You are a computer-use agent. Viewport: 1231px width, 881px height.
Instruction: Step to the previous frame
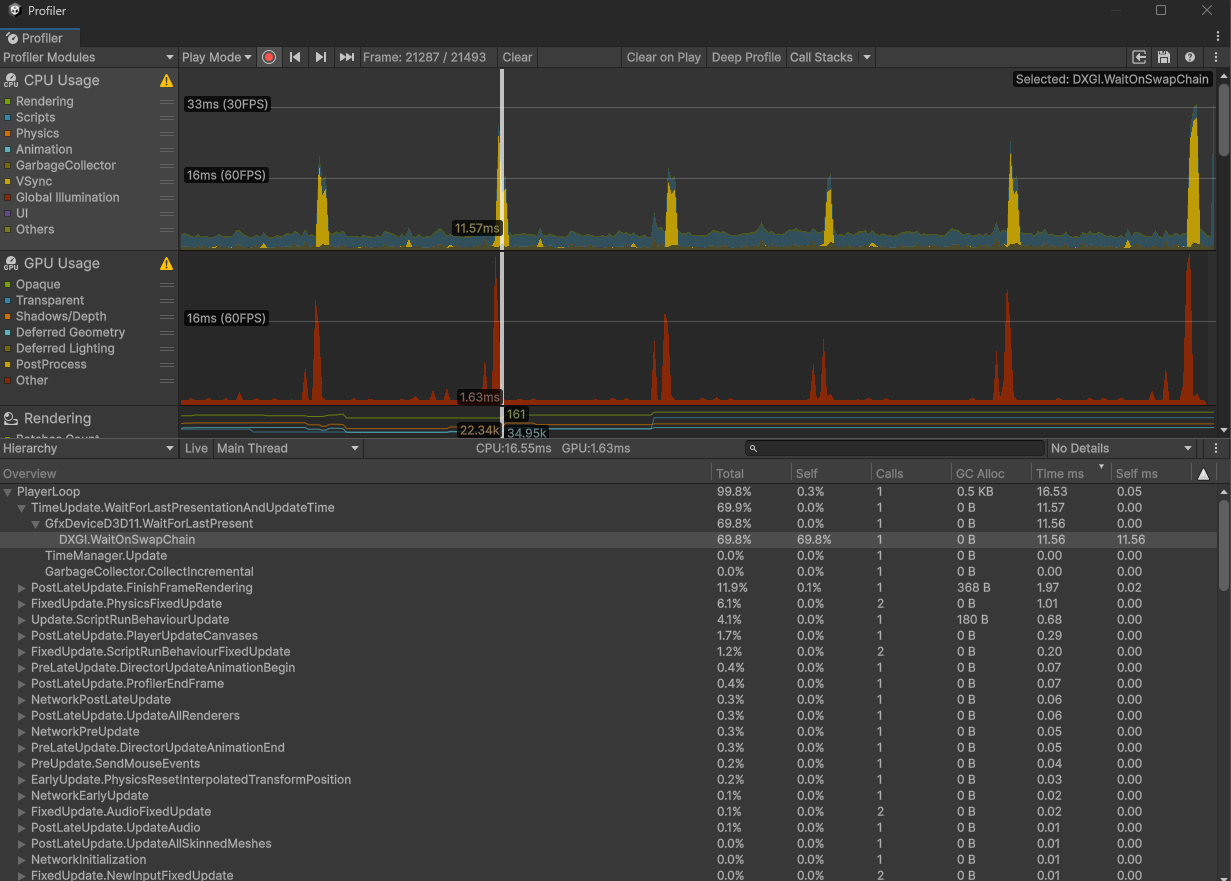coord(295,57)
